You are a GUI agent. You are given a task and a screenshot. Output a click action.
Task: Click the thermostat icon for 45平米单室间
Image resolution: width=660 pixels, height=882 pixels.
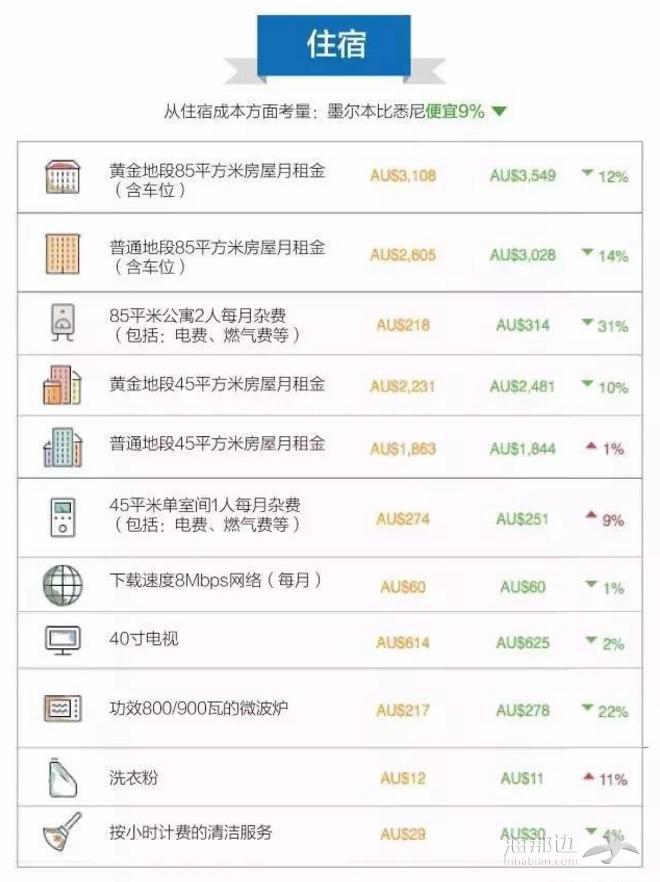(x=62, y=518)
